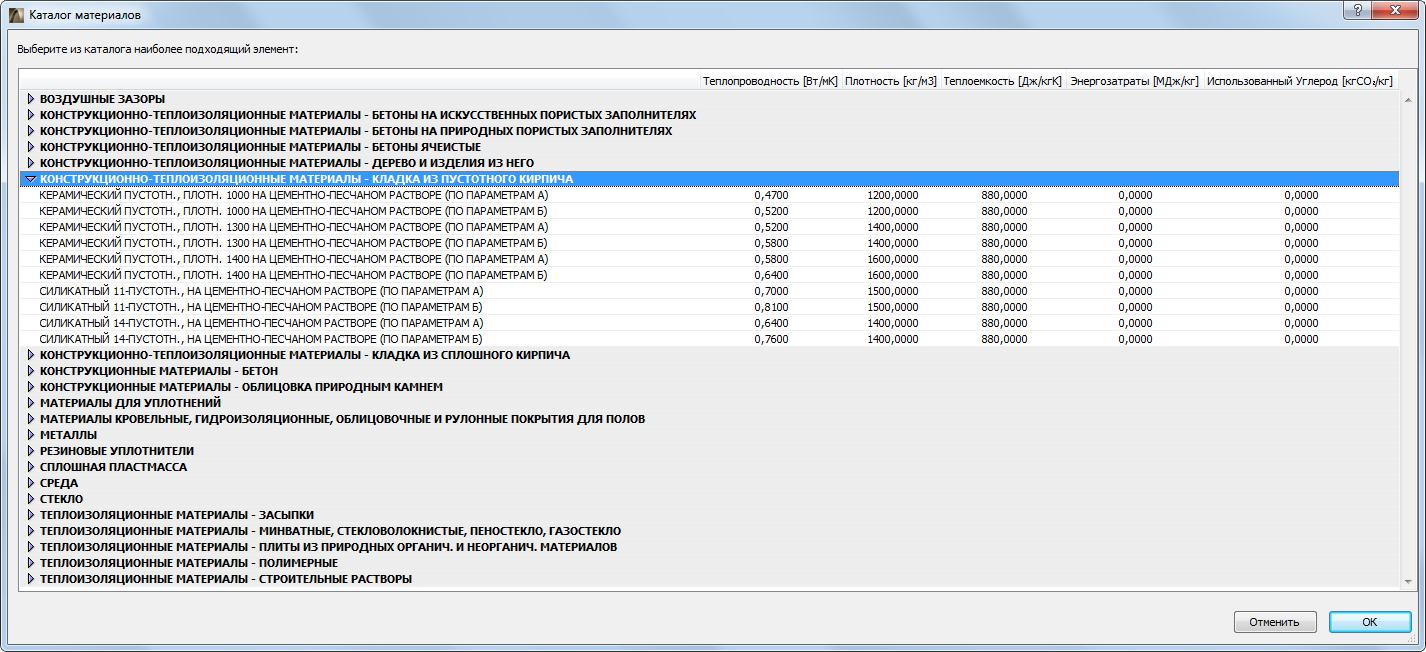Click thermal conductivity value 0,7600
This screenshot has width=1426, height=652.
click(771, 339)
